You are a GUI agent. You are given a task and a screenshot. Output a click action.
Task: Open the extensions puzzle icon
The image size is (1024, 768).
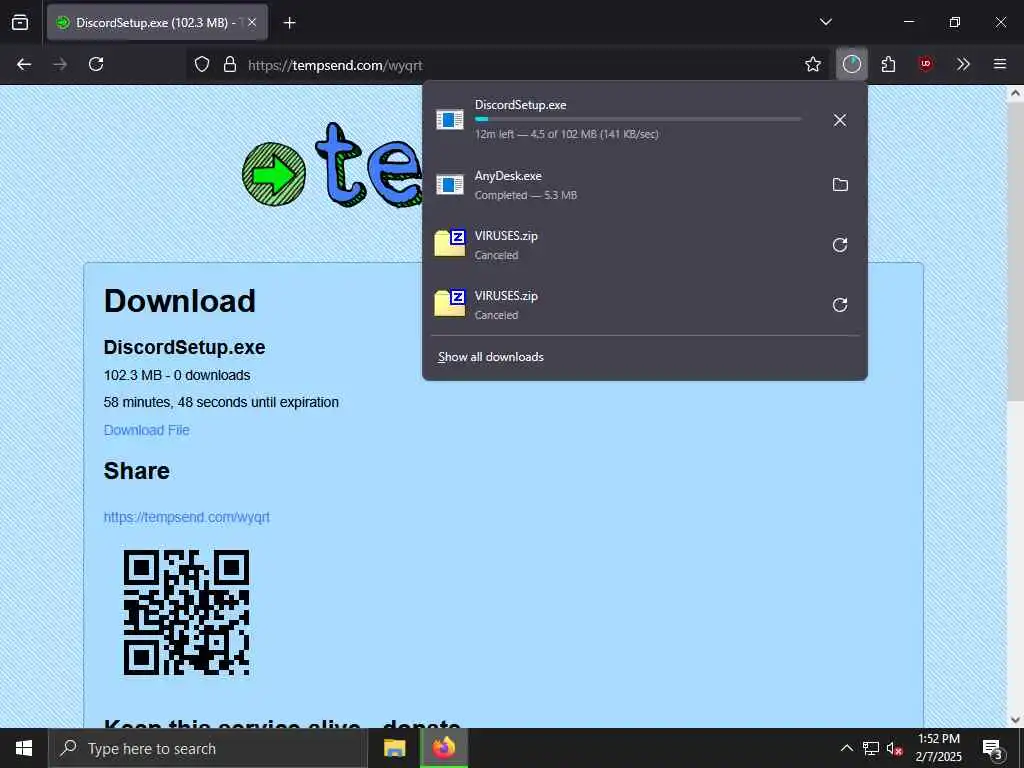888,64
